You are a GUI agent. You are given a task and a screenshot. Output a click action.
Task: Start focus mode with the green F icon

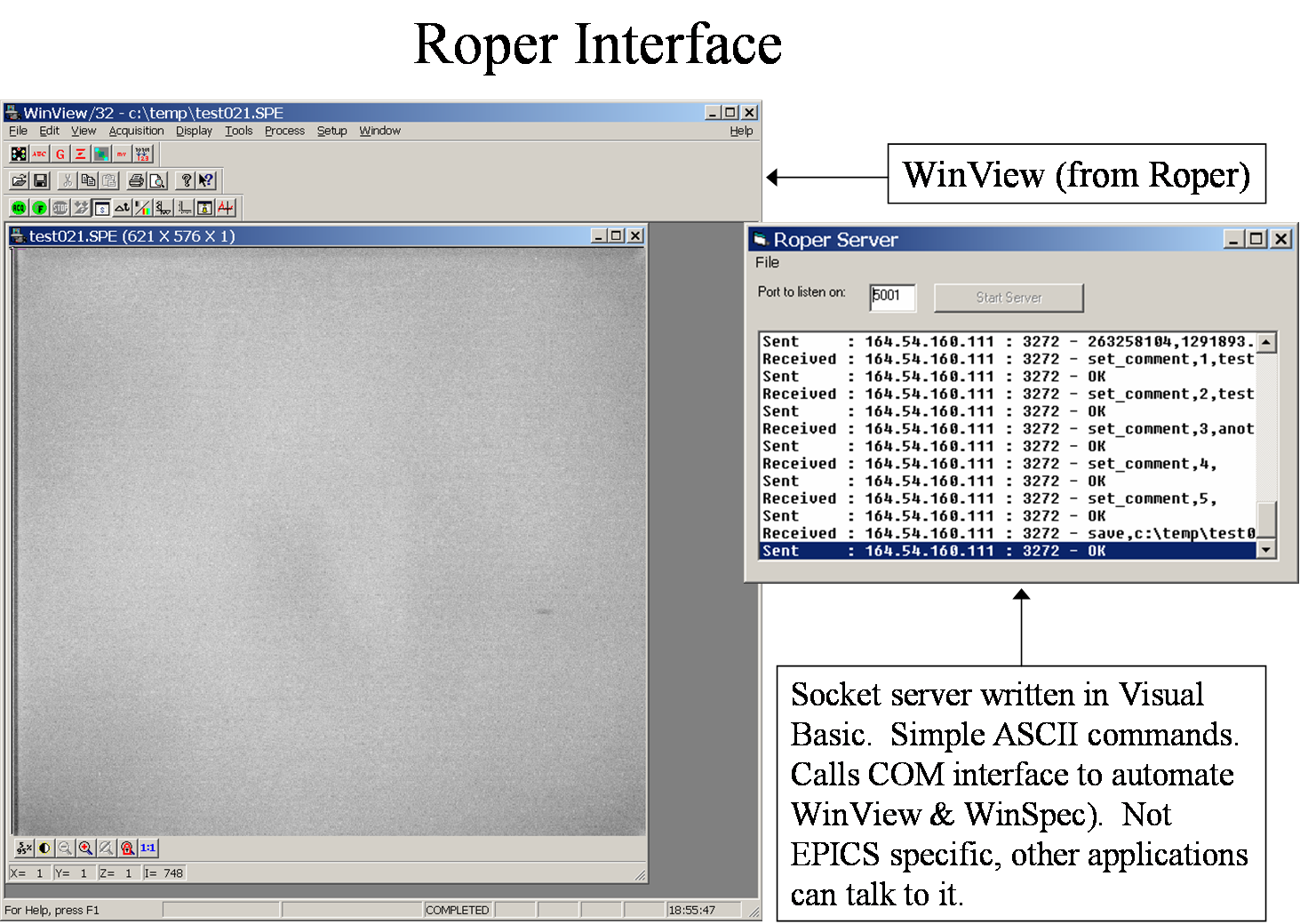(39, 208)
